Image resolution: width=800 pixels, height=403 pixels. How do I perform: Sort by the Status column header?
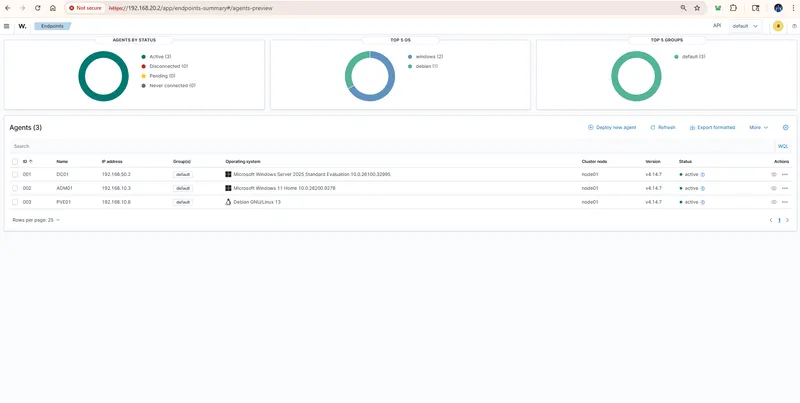(685, 162)
